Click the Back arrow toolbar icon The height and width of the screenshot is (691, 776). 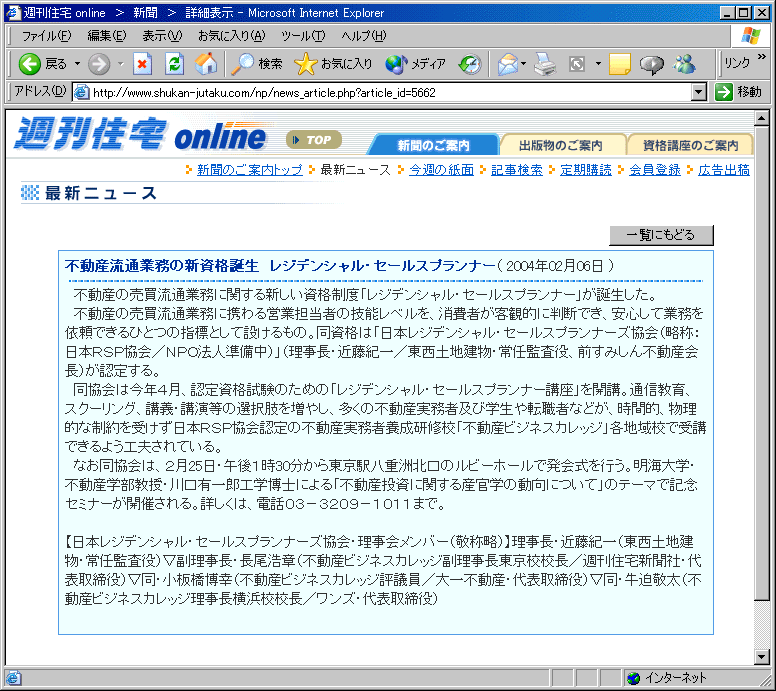30,64
